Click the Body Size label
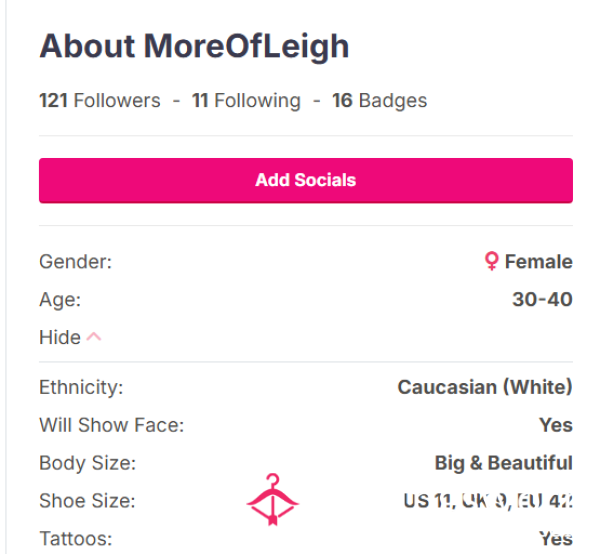 tap(88, 463)
